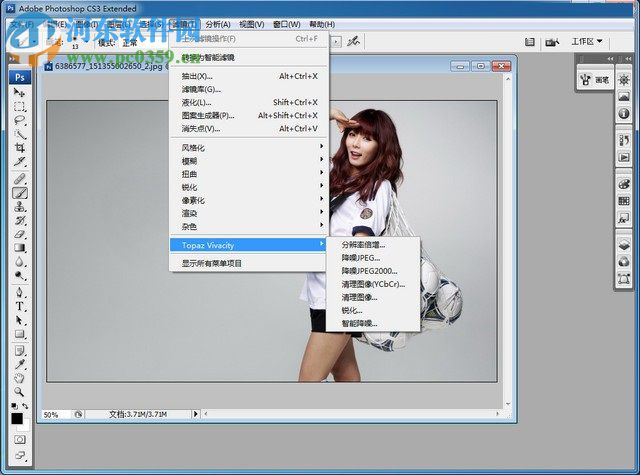The image size is (640, 475).
Task: Click the foreground color swatch
Action: click(17, 418)
